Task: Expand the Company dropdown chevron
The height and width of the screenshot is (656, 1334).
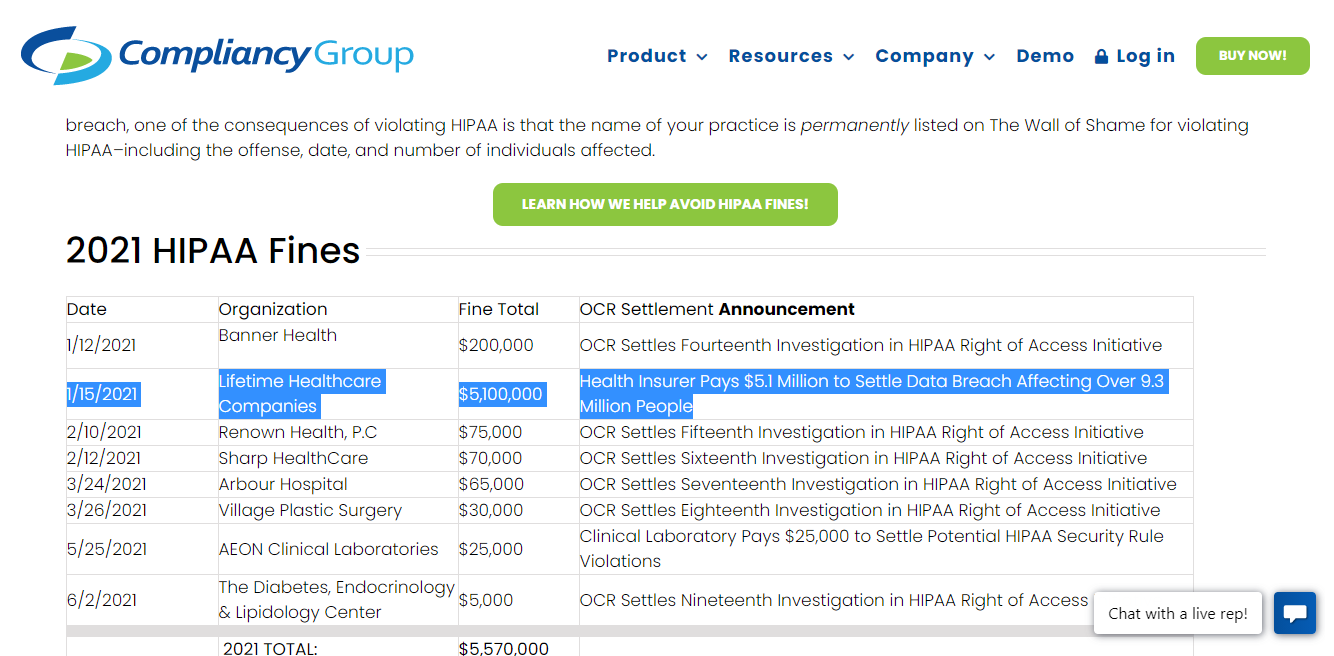Action: click(x=990, y=57)
